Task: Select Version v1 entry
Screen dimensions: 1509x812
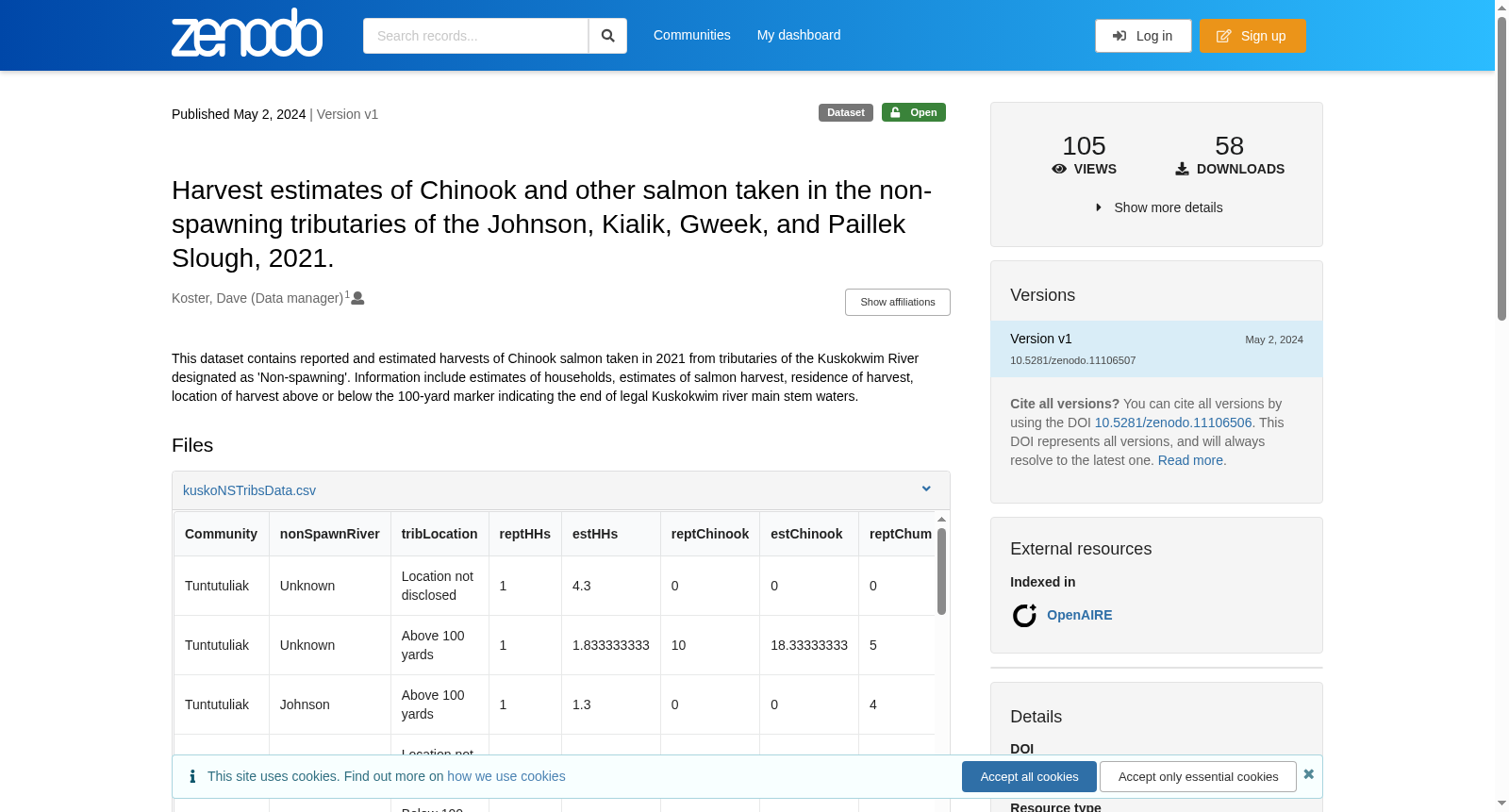Action: pyautogui.click(x=1156, y=349)
